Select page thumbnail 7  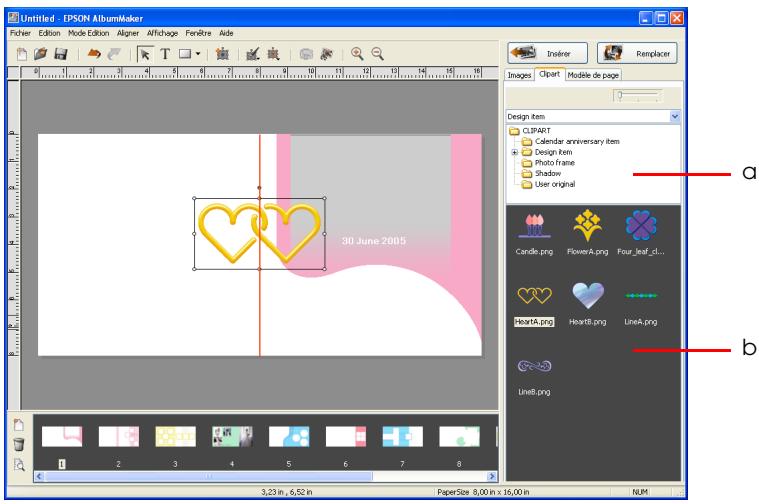tap(402, 436)
